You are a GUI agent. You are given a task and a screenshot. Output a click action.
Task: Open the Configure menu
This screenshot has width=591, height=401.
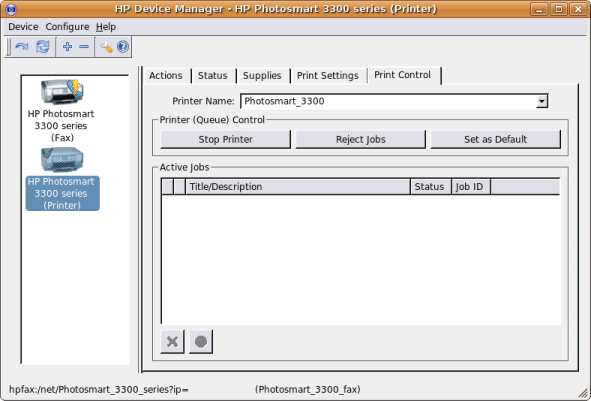tap(67, 27)
